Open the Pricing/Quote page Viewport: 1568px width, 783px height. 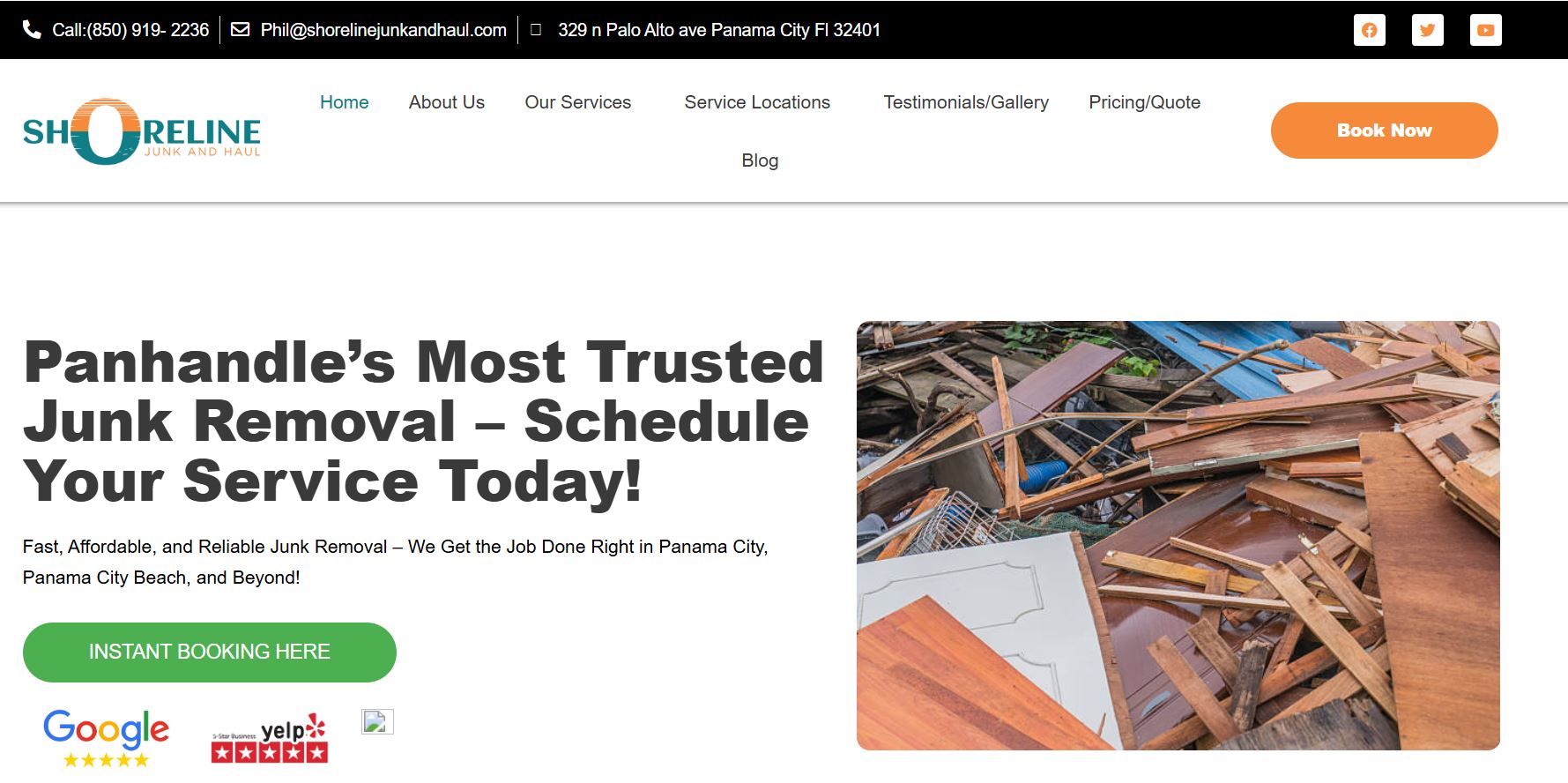tap(1144, 102)
